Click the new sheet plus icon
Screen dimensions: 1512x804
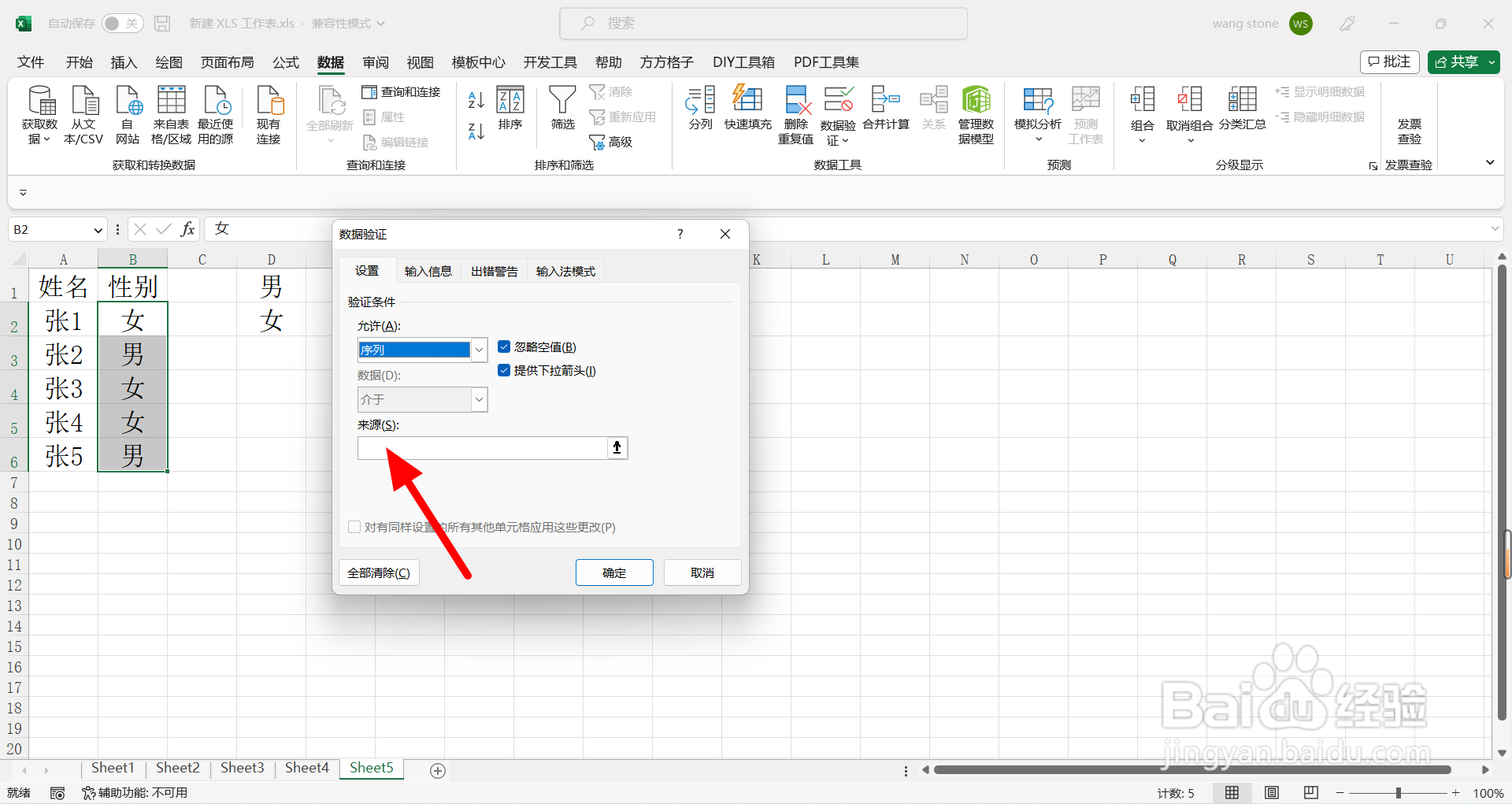click(438, 770)
